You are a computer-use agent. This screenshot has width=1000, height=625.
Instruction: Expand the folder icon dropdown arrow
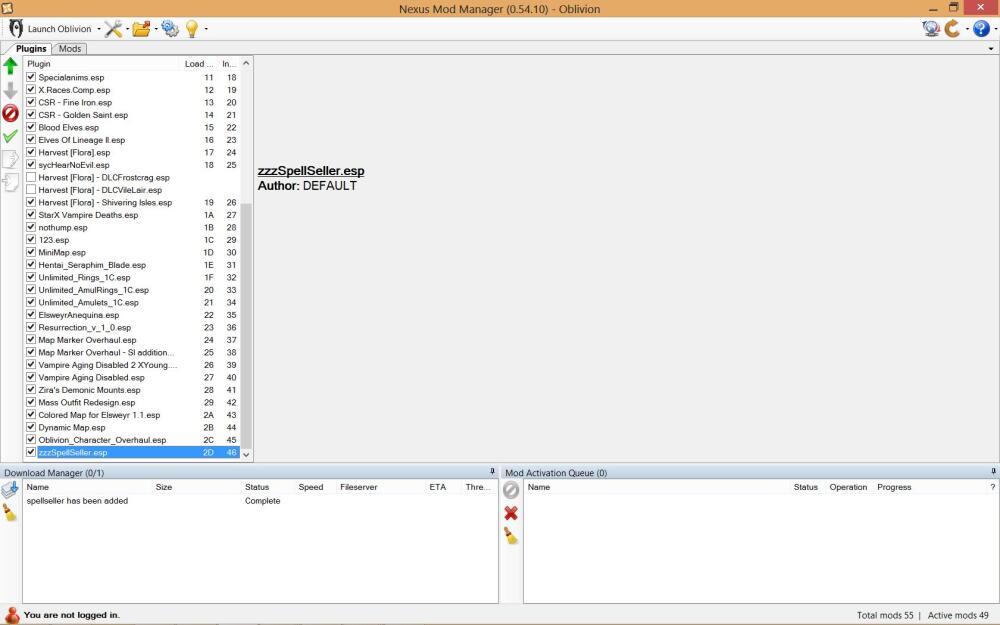(156, 29)
